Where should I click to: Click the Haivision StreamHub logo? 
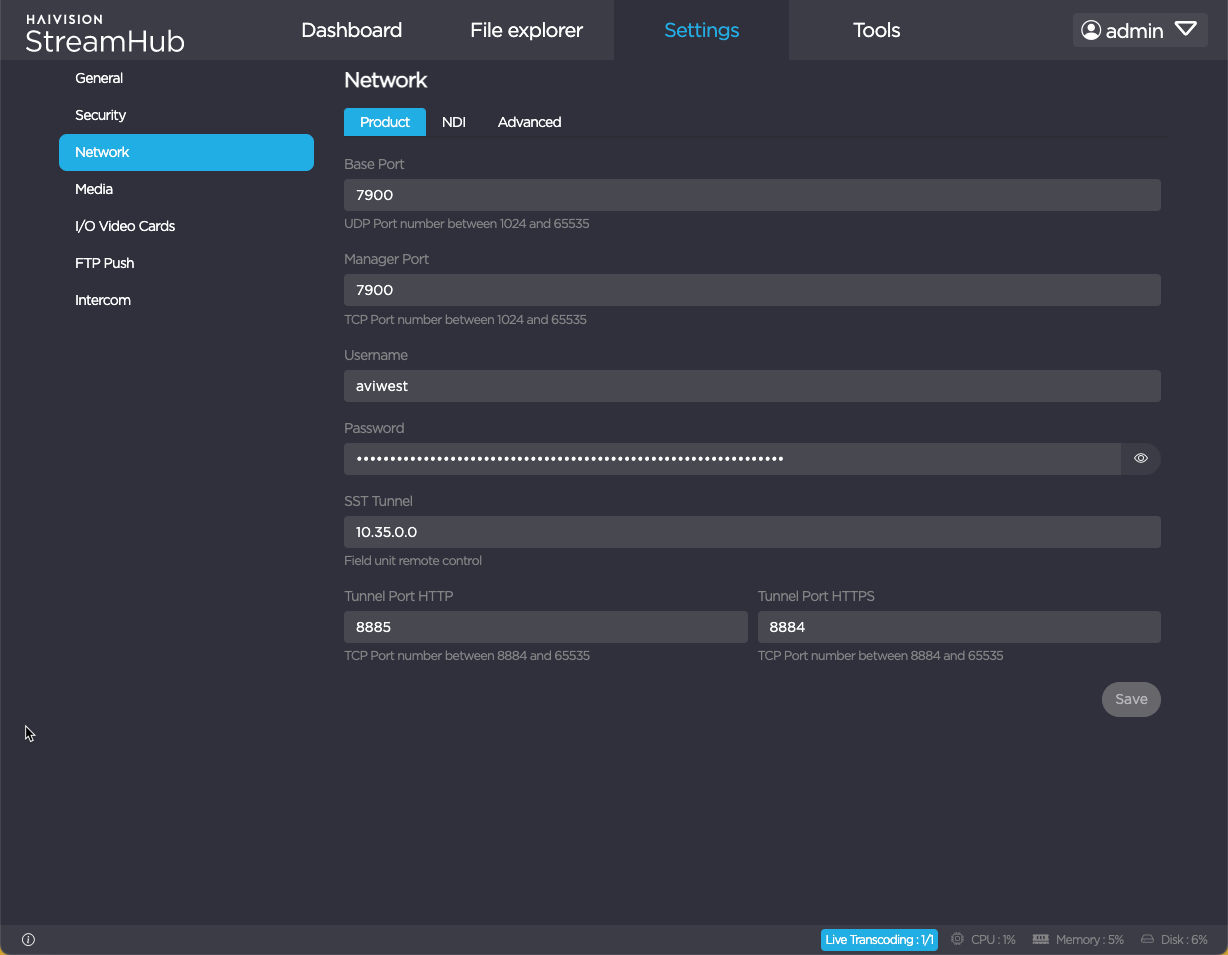click(x=104, y=33)
